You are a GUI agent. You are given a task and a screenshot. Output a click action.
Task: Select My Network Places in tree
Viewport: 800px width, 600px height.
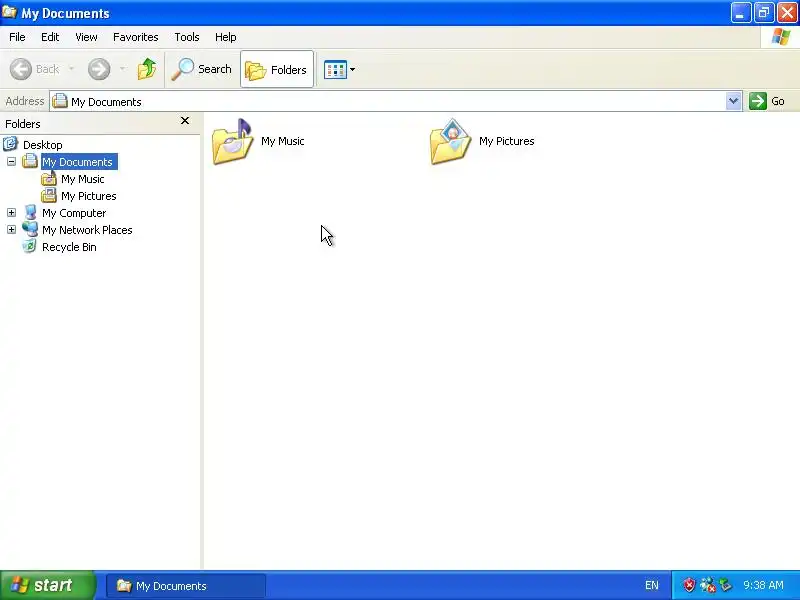click(x=87, y=230)
